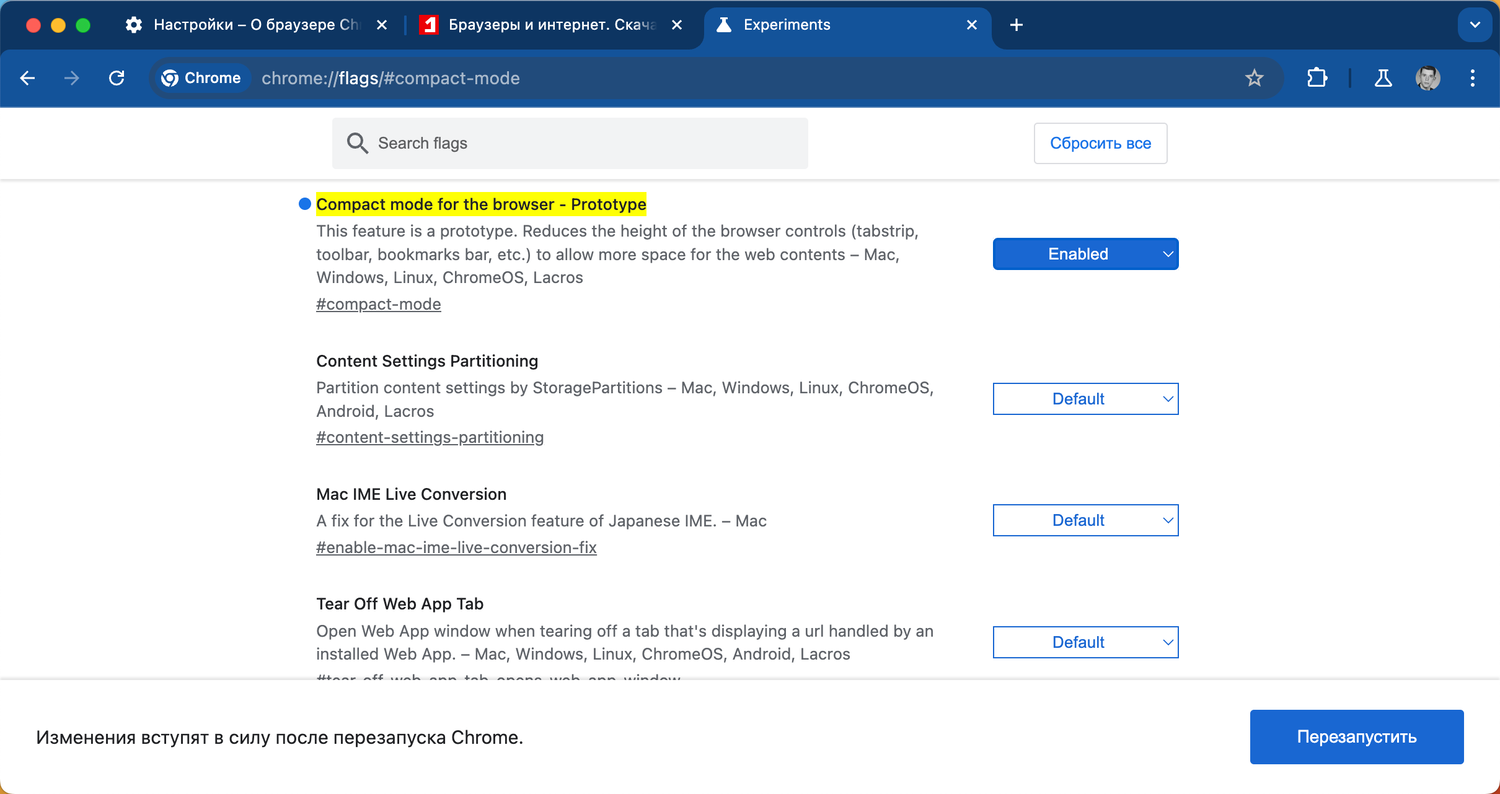
Task: Open Content Settings Partitioning Default dropdown
Action: 1085,399
